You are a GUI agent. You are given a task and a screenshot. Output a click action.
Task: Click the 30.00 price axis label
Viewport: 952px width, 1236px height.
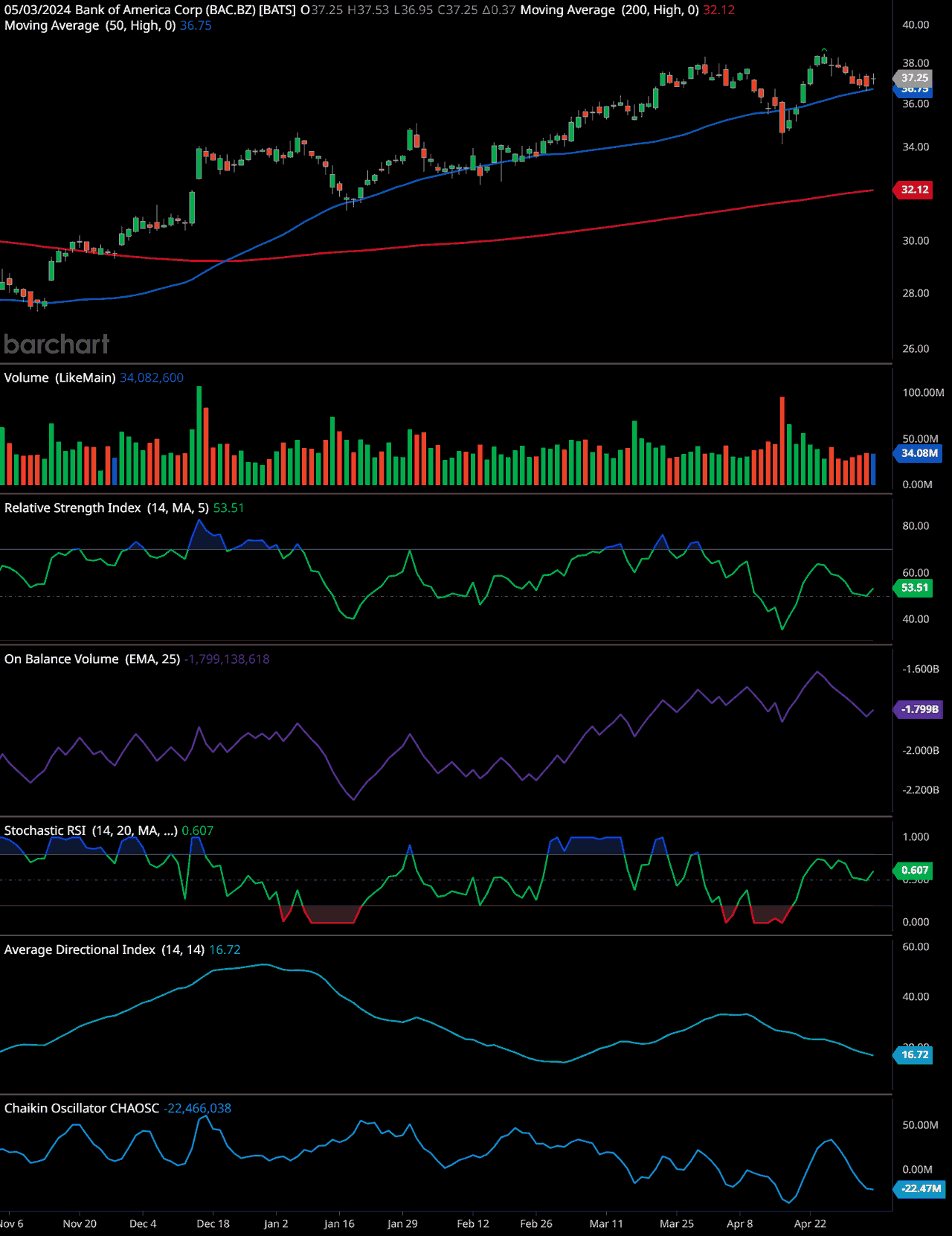(x=916, y=241)
